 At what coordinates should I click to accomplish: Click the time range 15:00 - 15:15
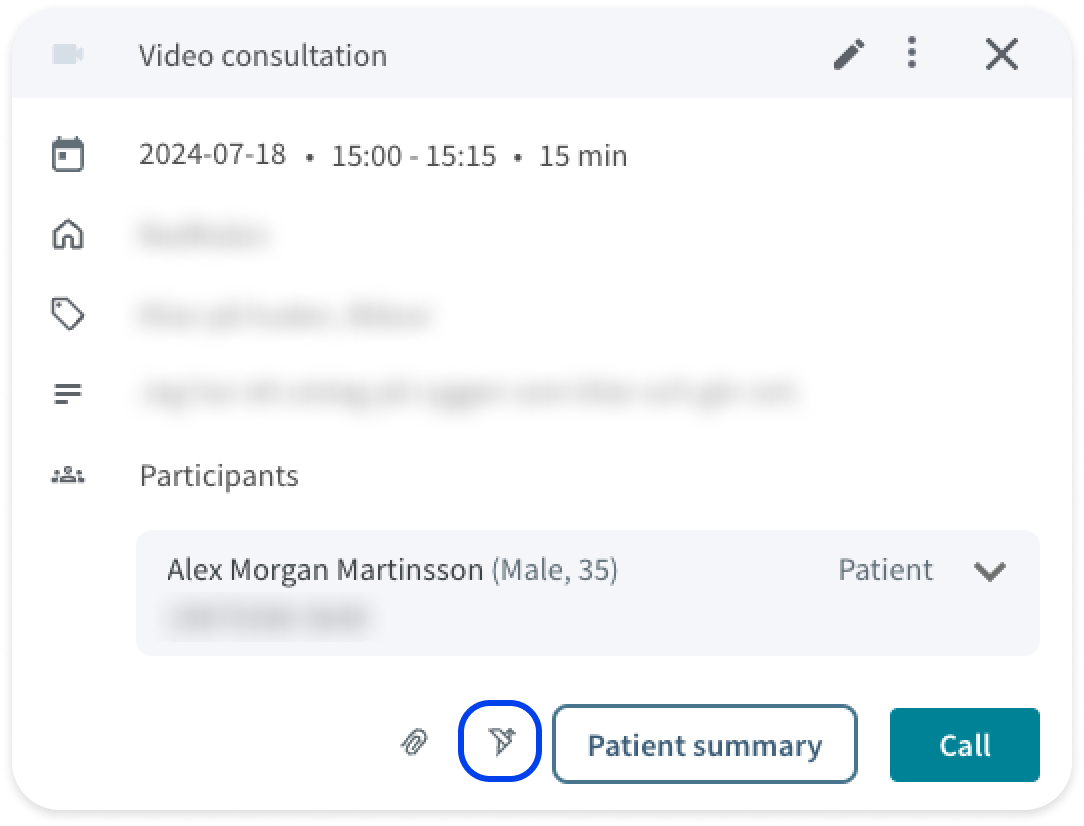[x=413, y=156]
